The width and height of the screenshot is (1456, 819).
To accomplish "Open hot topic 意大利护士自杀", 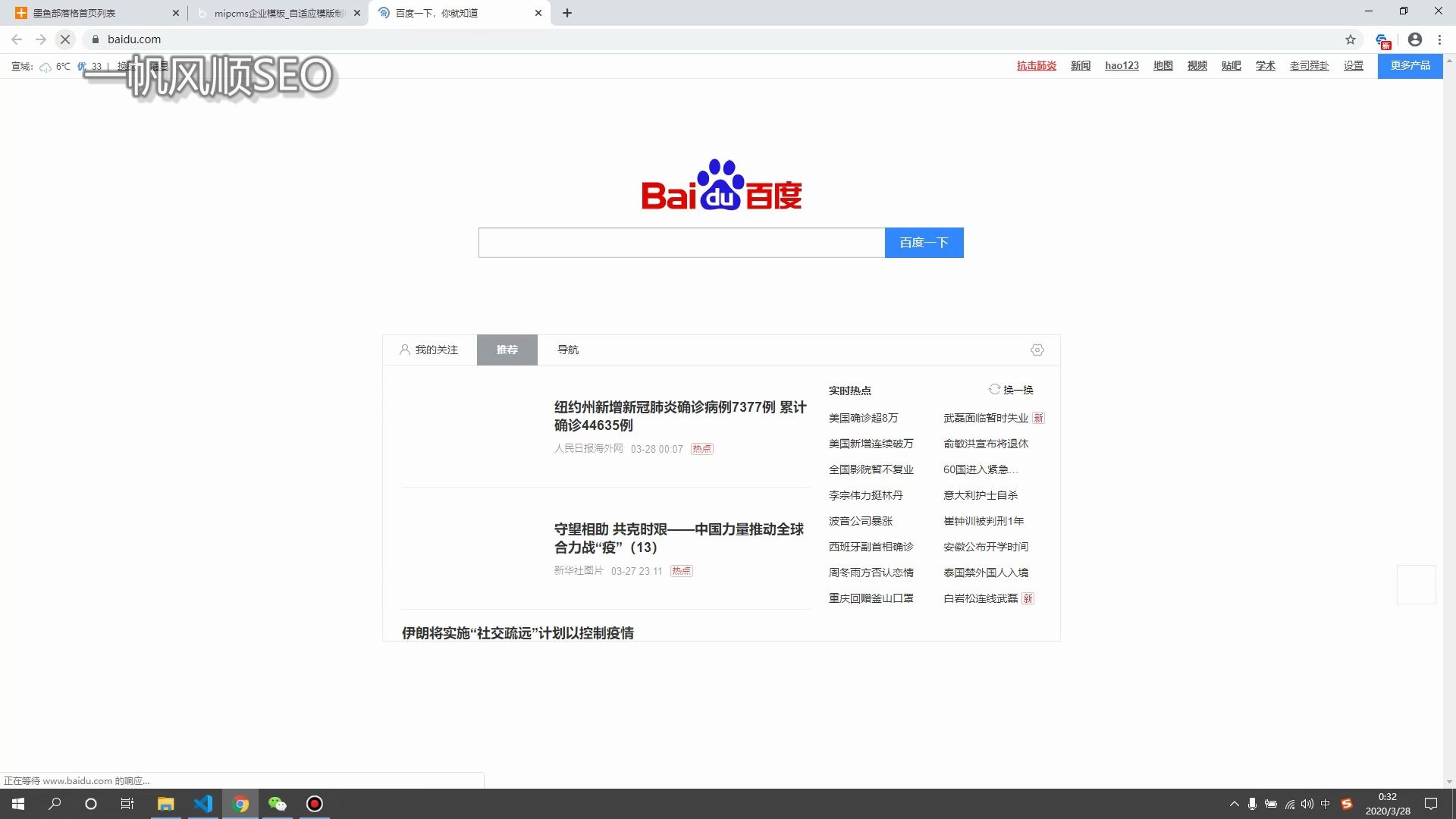I will click(x=981, y=495).
